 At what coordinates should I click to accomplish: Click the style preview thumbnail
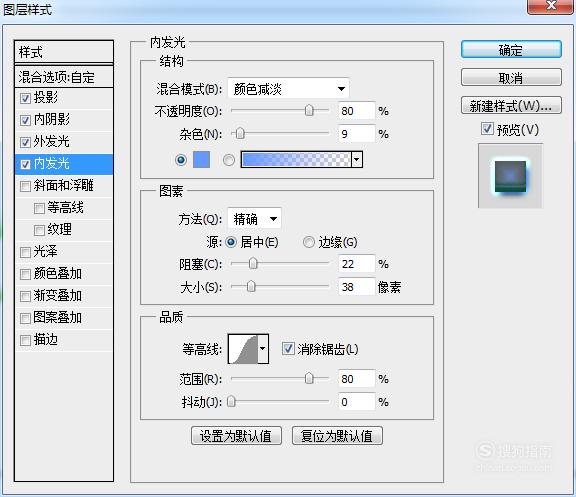[x=510, y=176]
